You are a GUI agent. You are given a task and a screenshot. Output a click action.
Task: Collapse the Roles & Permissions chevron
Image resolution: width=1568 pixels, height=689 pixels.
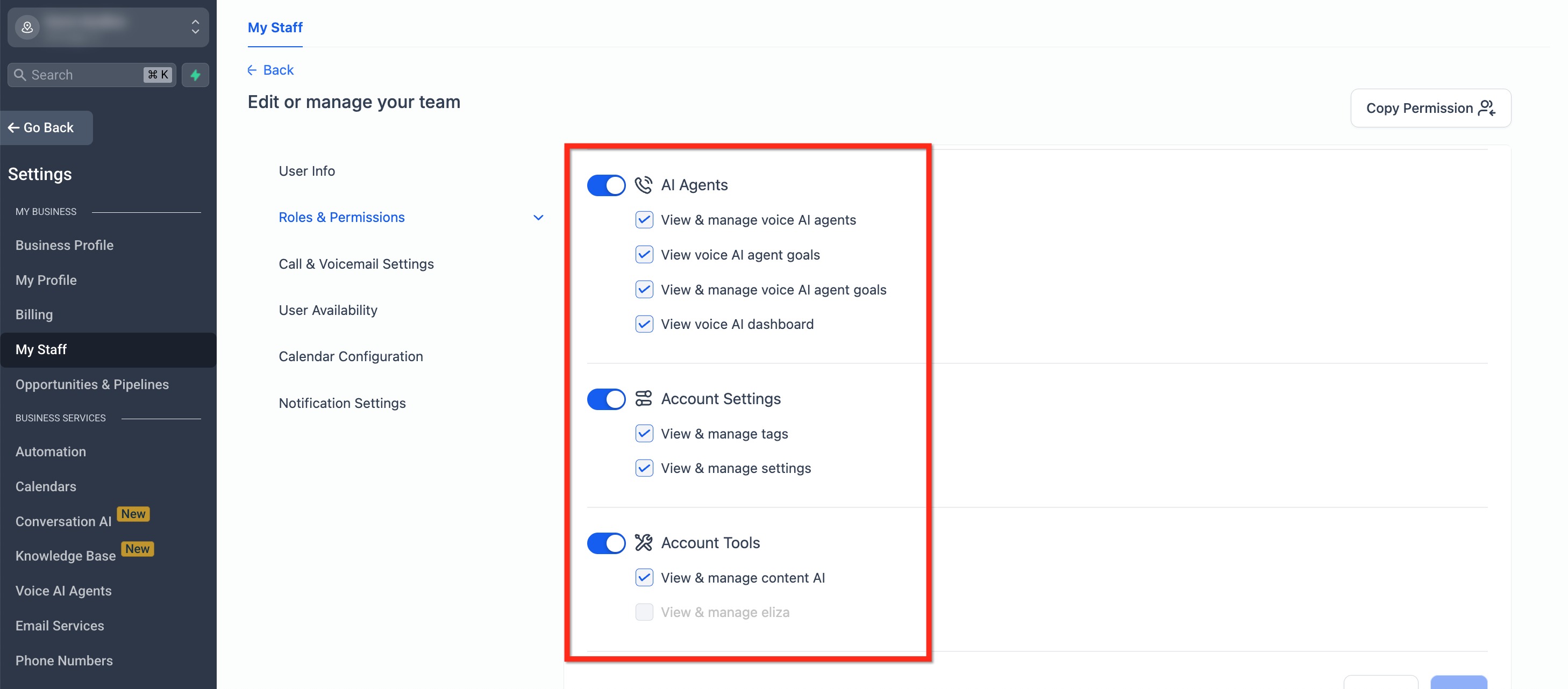[x=538, y=218]
